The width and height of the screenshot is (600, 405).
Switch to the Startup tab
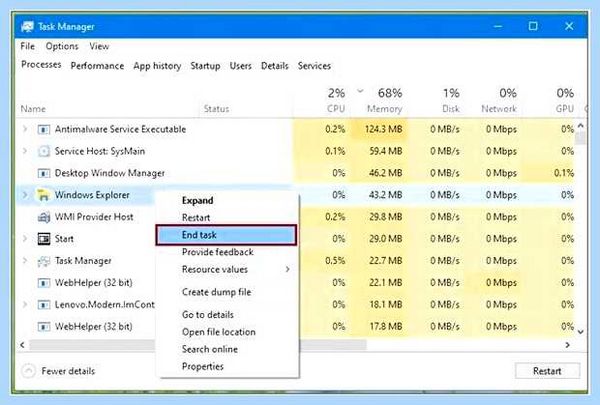pos(205,66)
